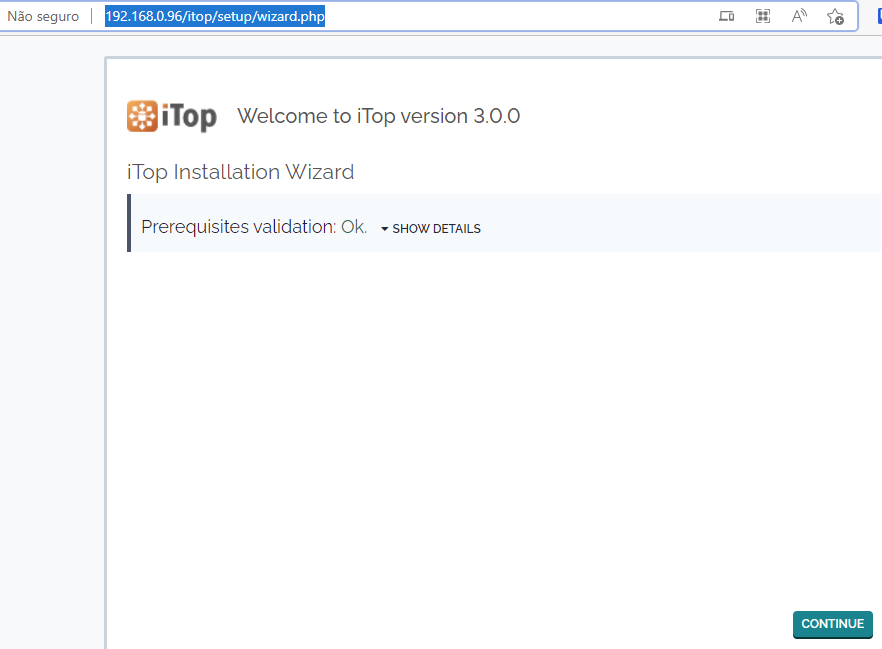The image size is (882, 649).
Task: Open the browser app available icon
Action: click(726, 16)
